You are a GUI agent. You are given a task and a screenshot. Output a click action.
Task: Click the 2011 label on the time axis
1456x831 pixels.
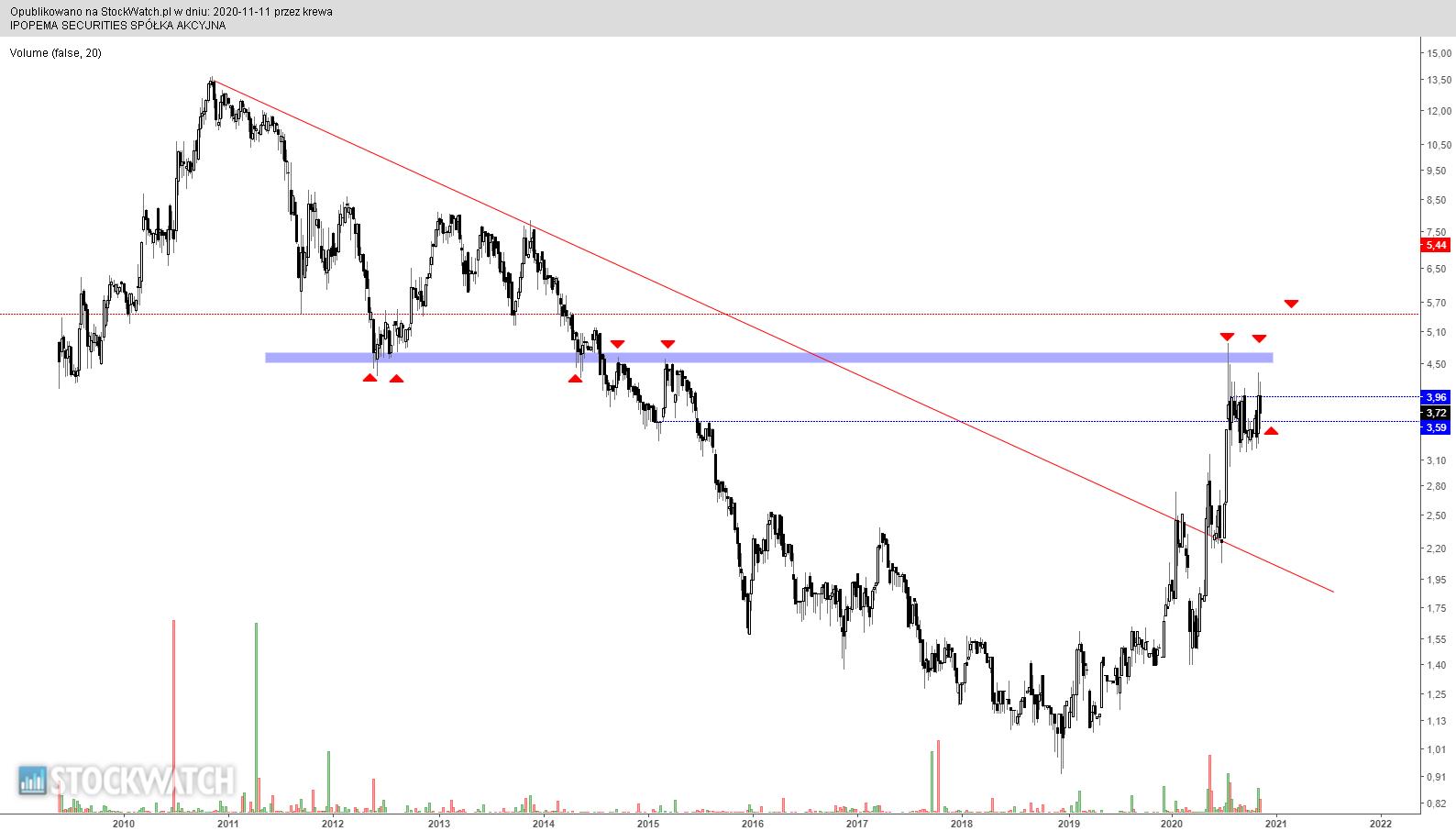coord(227,824)
